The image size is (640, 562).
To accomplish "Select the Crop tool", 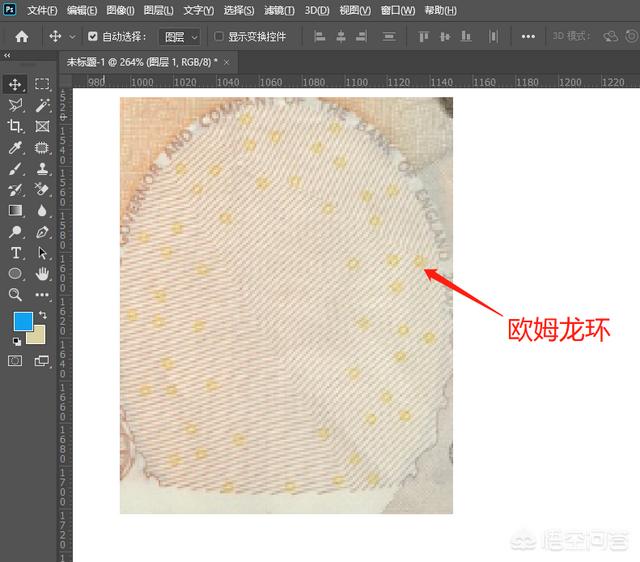I will 16,126.
